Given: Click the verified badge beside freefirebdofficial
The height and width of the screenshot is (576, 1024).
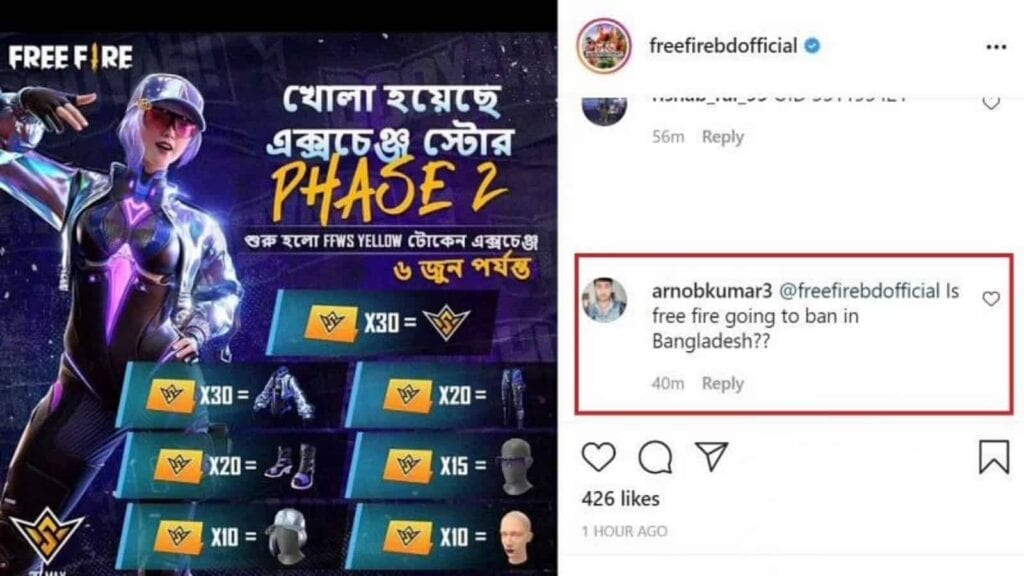Looking at the screenshot, I should point(812,46).
